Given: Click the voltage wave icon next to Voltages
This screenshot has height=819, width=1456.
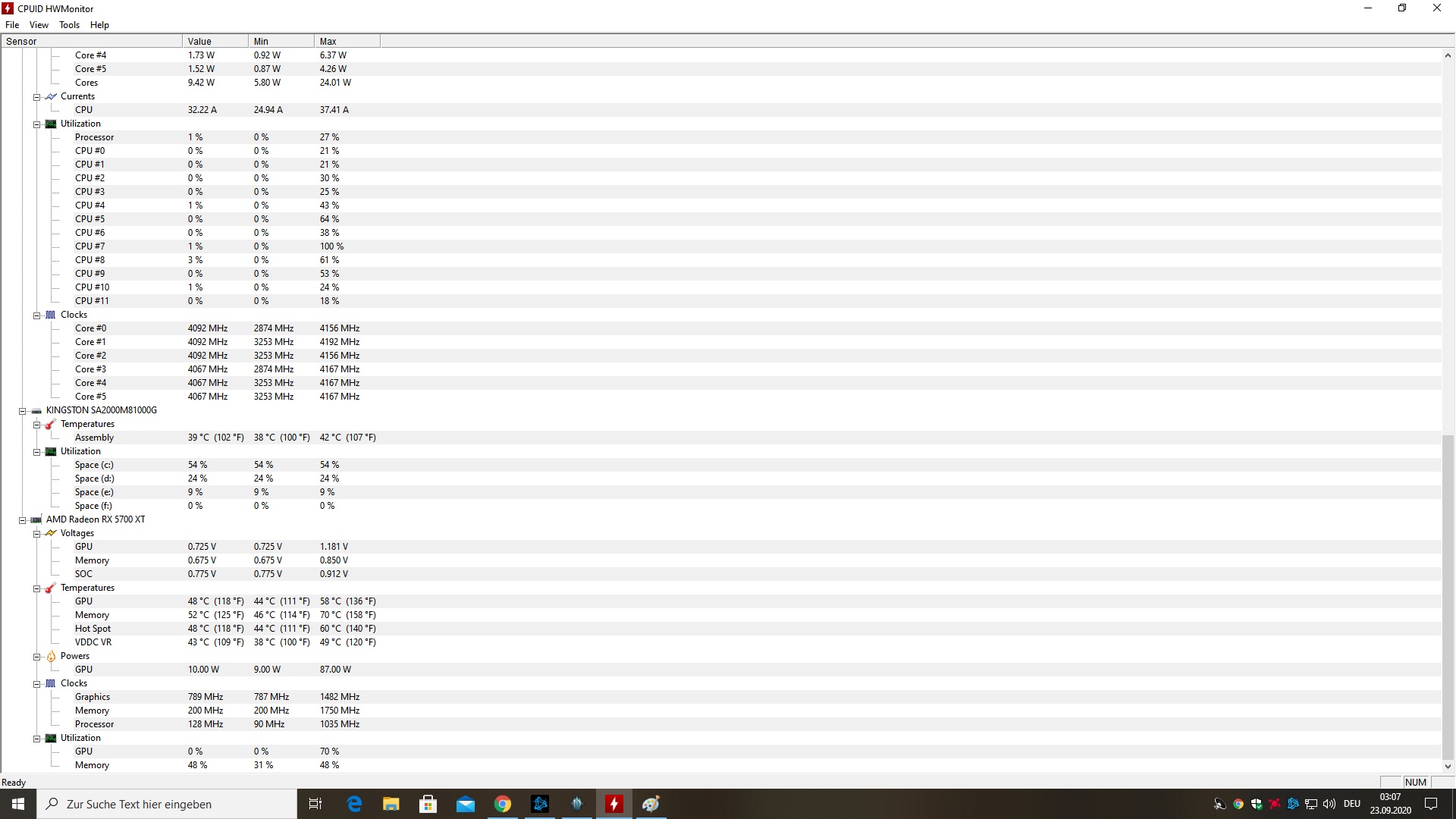Looking at the screenshot, I should coord(51,533).
